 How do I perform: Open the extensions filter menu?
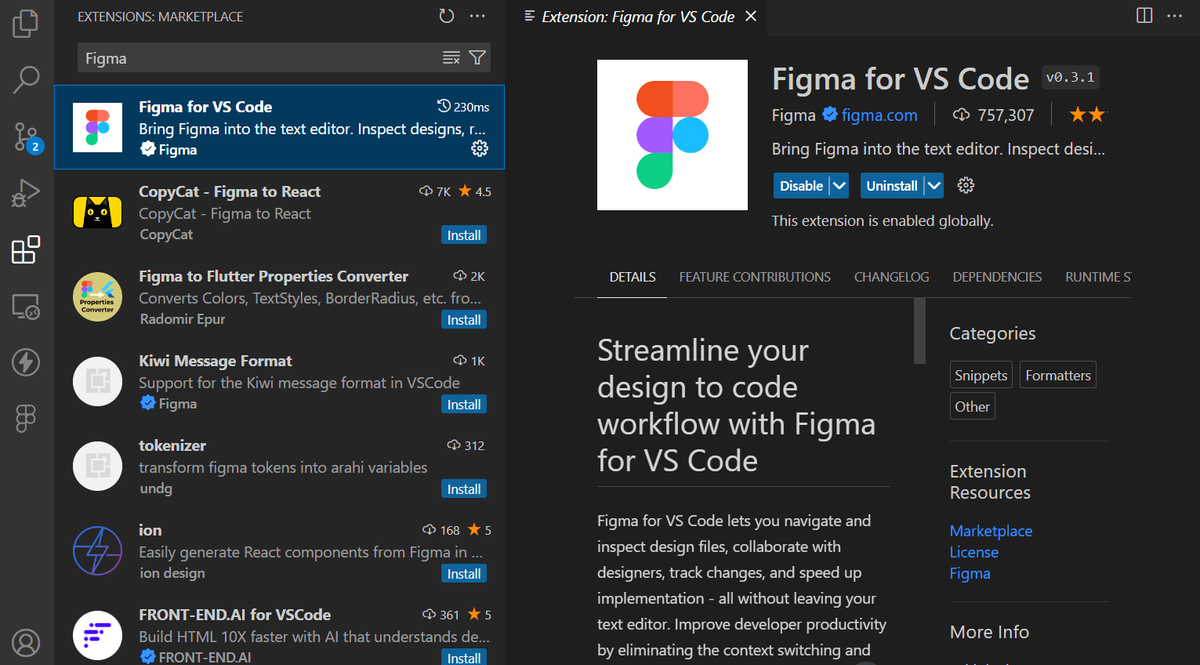478,58
